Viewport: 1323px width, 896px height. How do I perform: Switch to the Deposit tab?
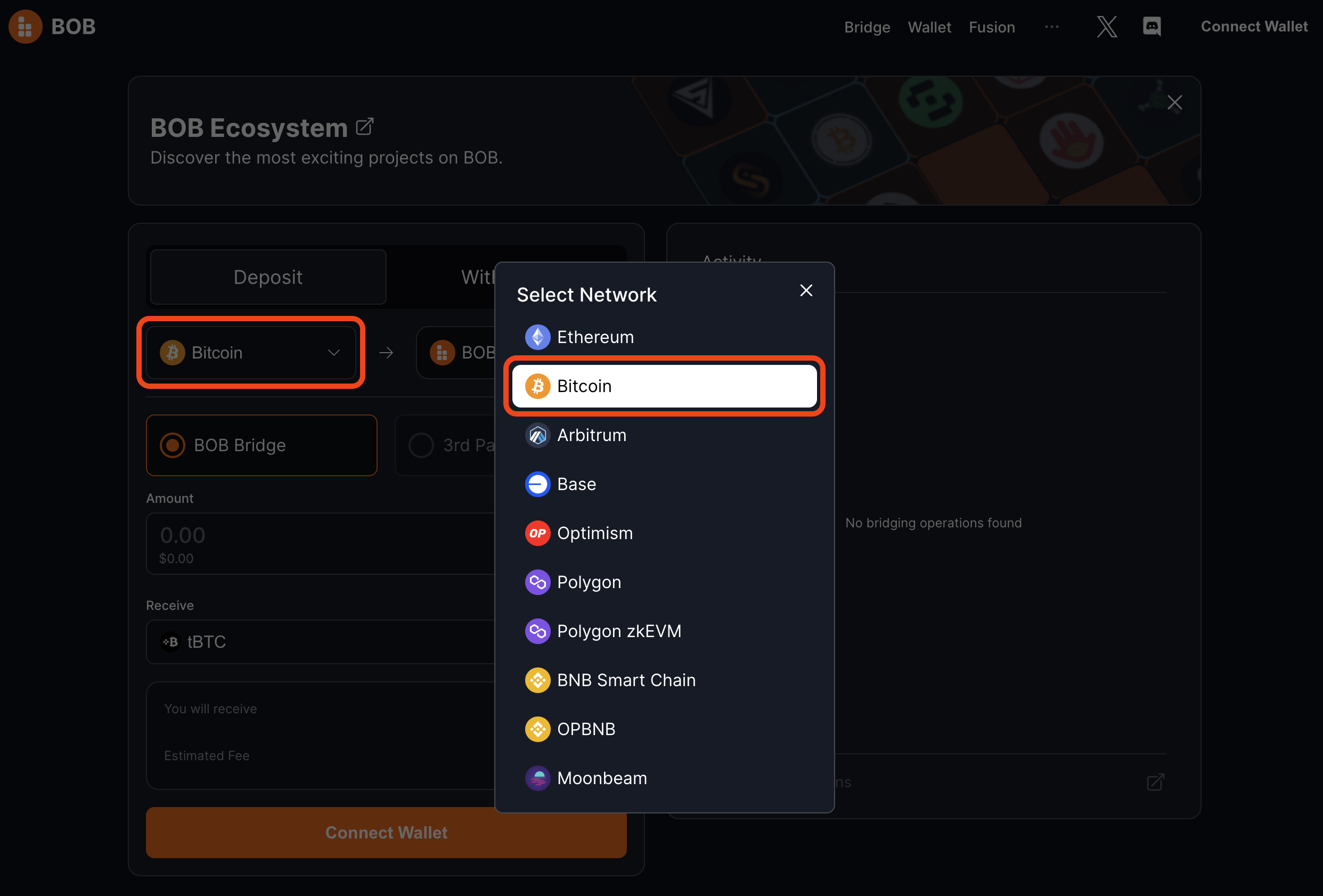(268, 277)
